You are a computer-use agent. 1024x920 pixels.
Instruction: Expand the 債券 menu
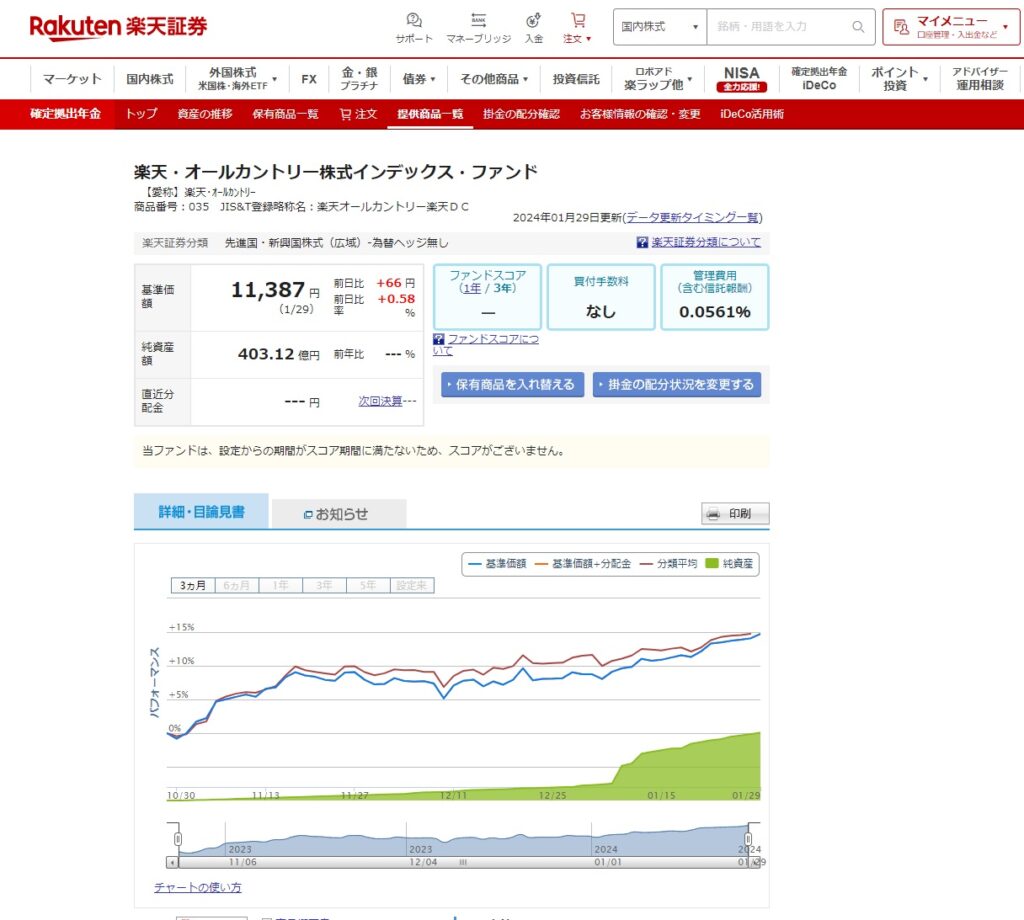(x=432, y=79)
